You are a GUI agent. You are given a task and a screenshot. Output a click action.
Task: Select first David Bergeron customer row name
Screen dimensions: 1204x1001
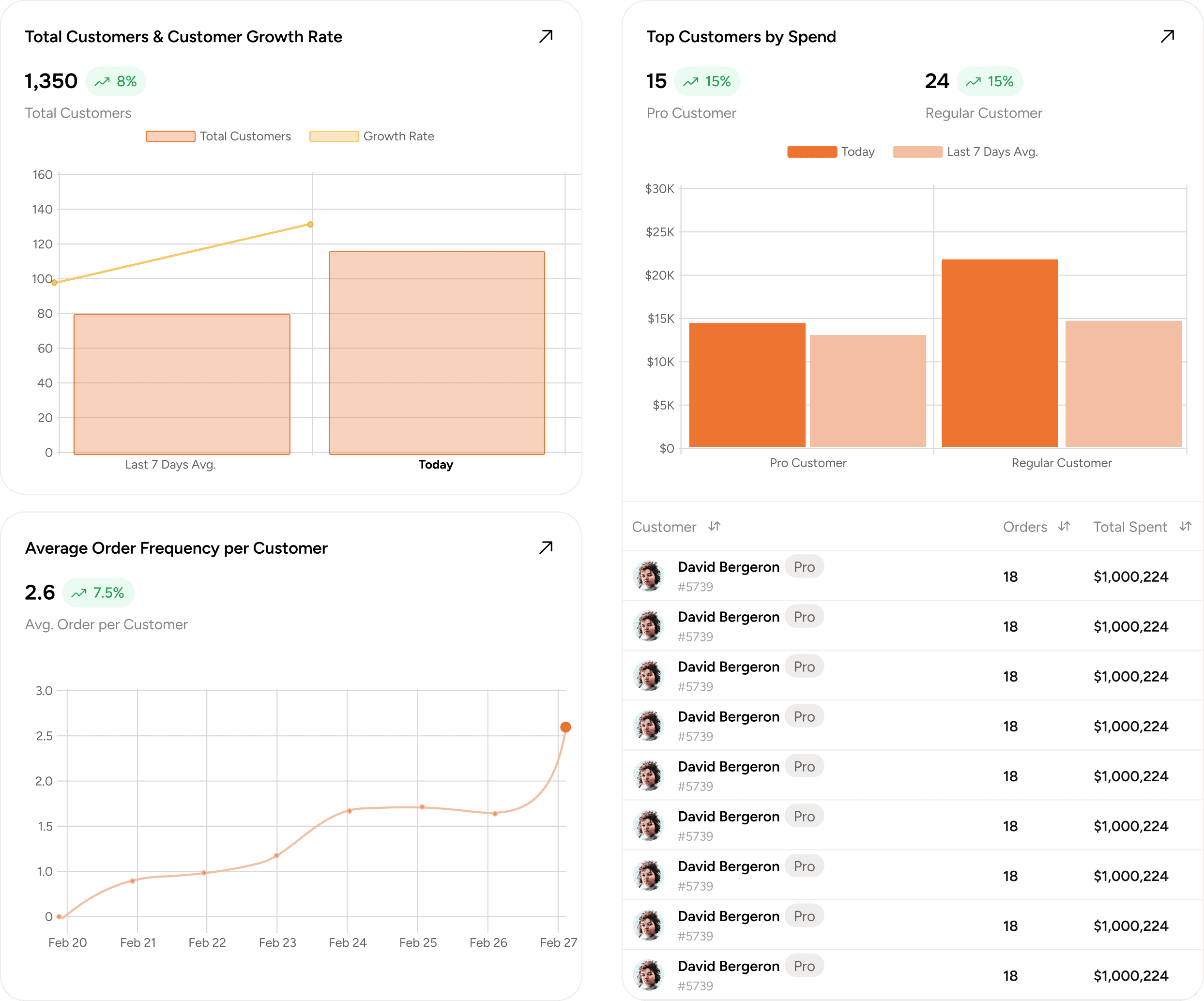click(x=728, y=567)
